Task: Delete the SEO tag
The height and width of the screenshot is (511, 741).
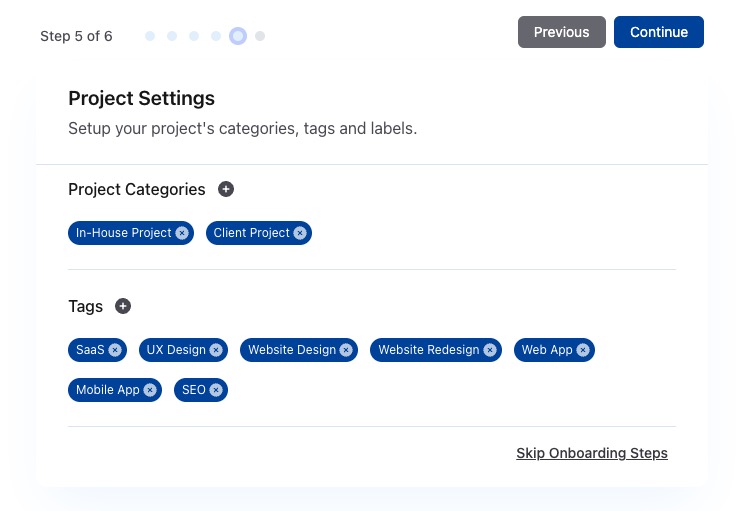Action: [216, 390]
